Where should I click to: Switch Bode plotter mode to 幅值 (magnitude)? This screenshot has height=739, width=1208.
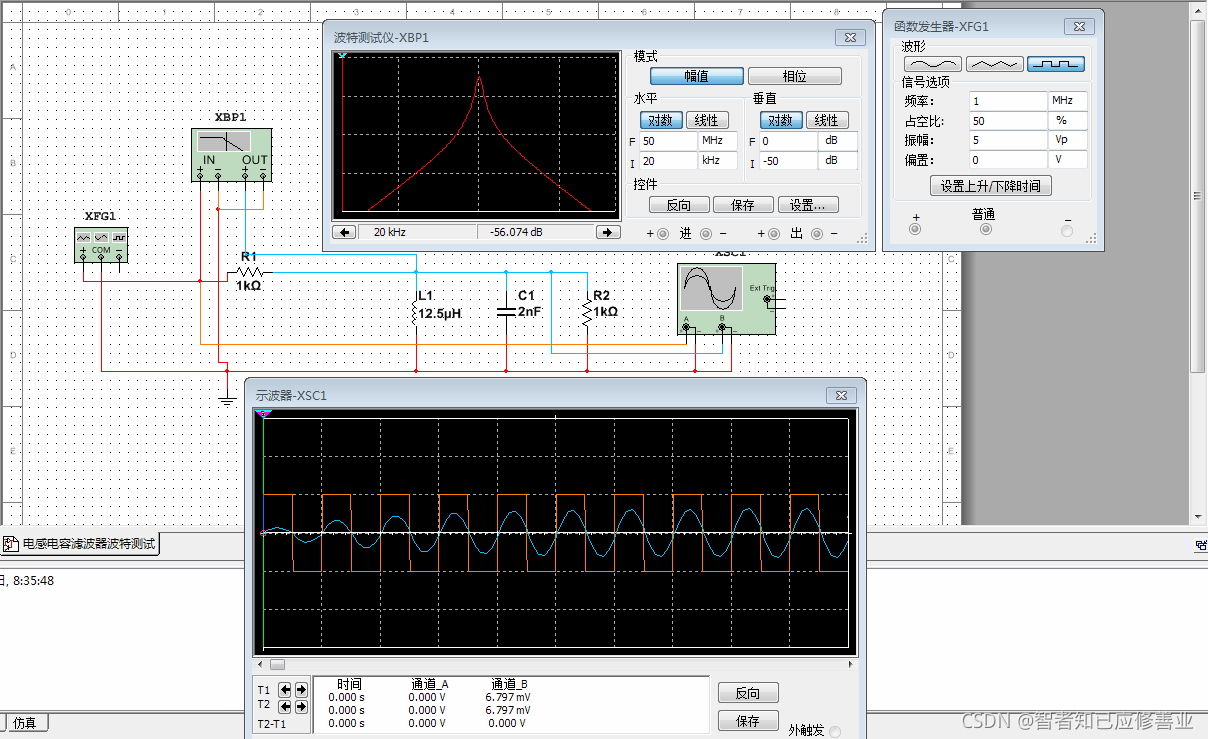(697, 76)
